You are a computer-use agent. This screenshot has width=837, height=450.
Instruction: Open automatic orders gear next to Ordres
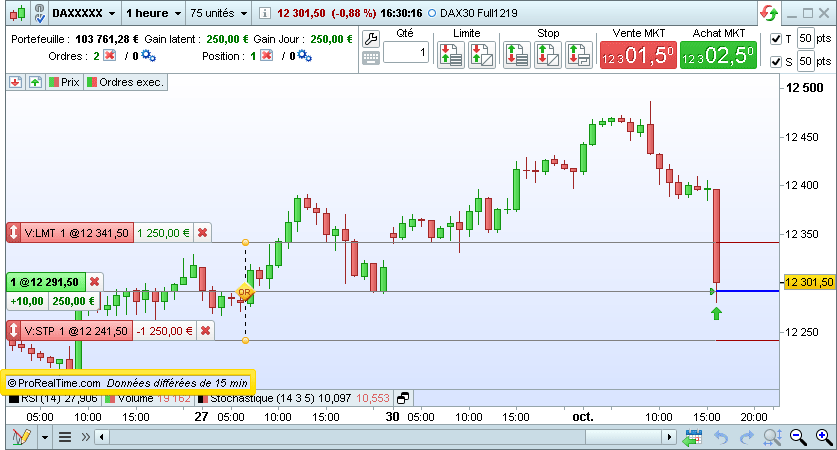pos(148,56)
